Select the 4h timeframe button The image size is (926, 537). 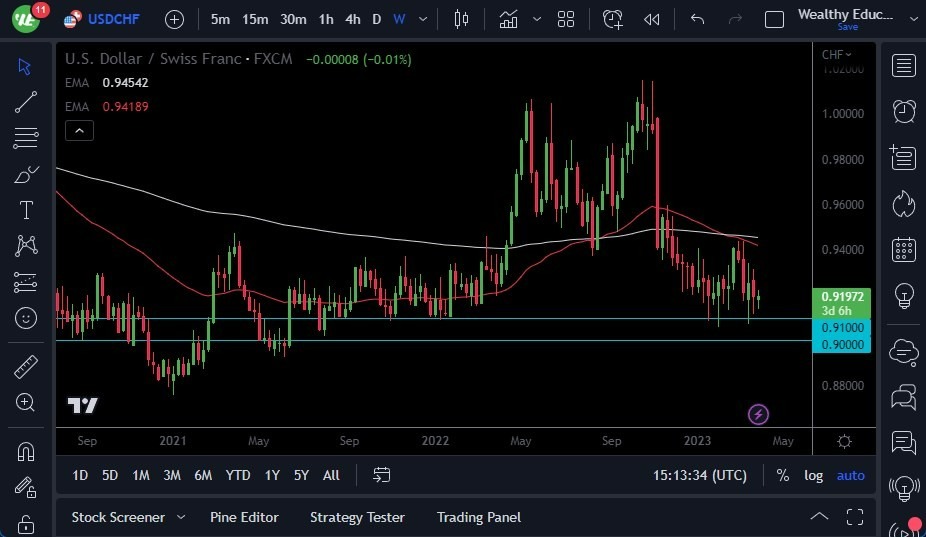coord(352,19)
